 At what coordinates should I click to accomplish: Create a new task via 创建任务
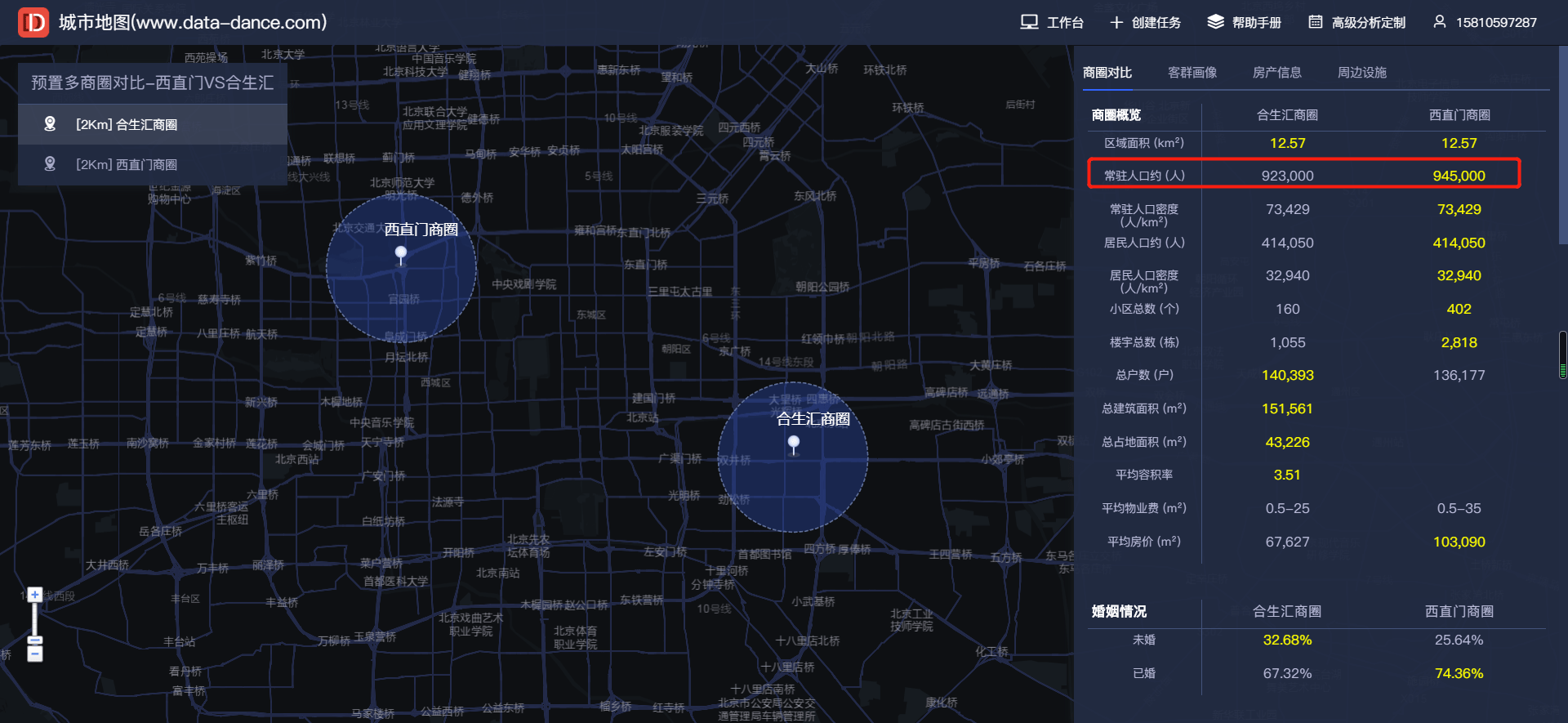pos(1156,23)
